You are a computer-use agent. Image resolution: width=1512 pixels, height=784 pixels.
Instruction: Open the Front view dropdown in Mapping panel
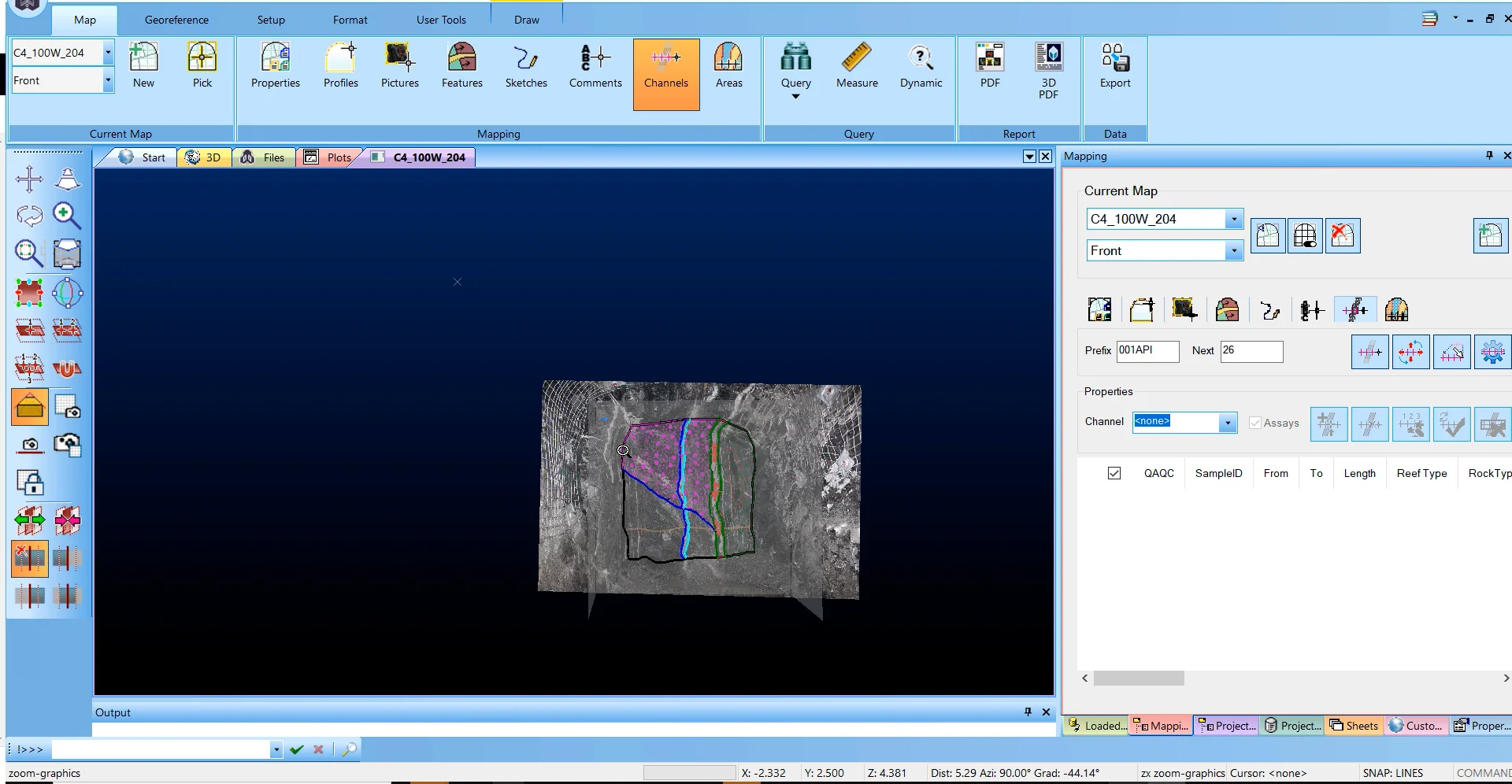pos(1233,251)
